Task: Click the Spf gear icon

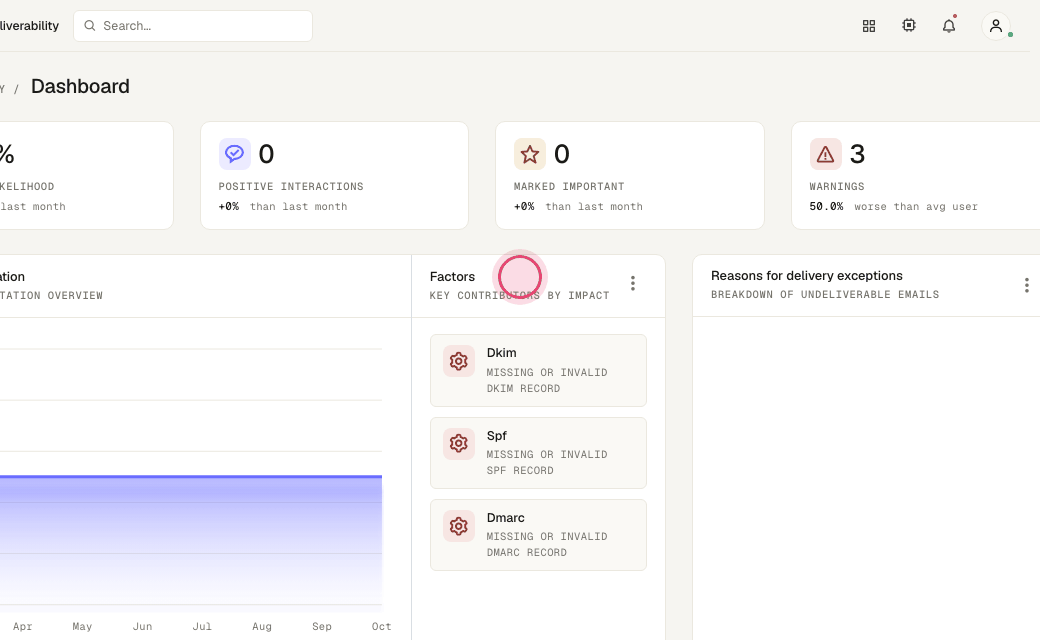Action: (458, 444)
